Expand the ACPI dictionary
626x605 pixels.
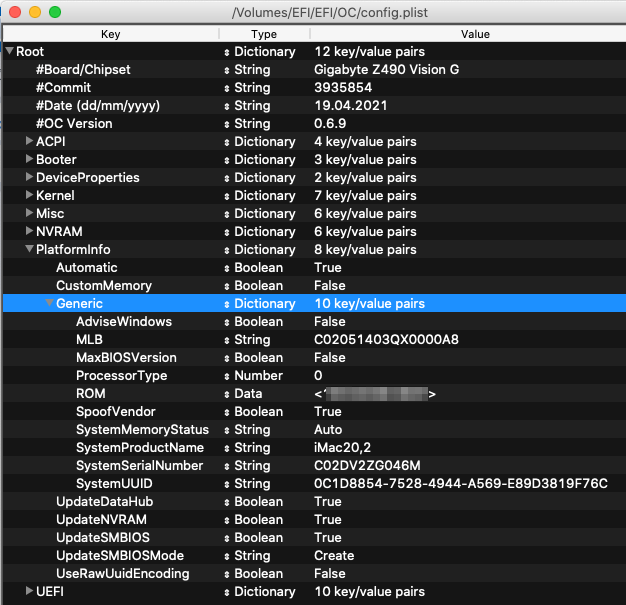(x=29, y=141)
